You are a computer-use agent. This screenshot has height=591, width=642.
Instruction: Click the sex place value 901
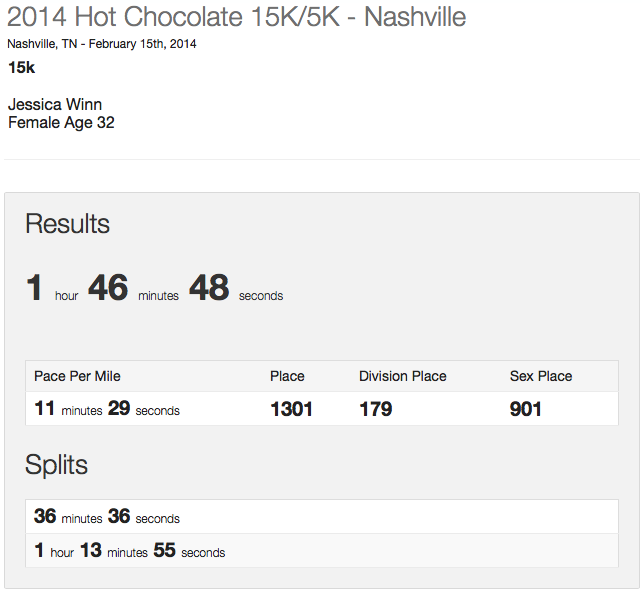tap(526, 409)
